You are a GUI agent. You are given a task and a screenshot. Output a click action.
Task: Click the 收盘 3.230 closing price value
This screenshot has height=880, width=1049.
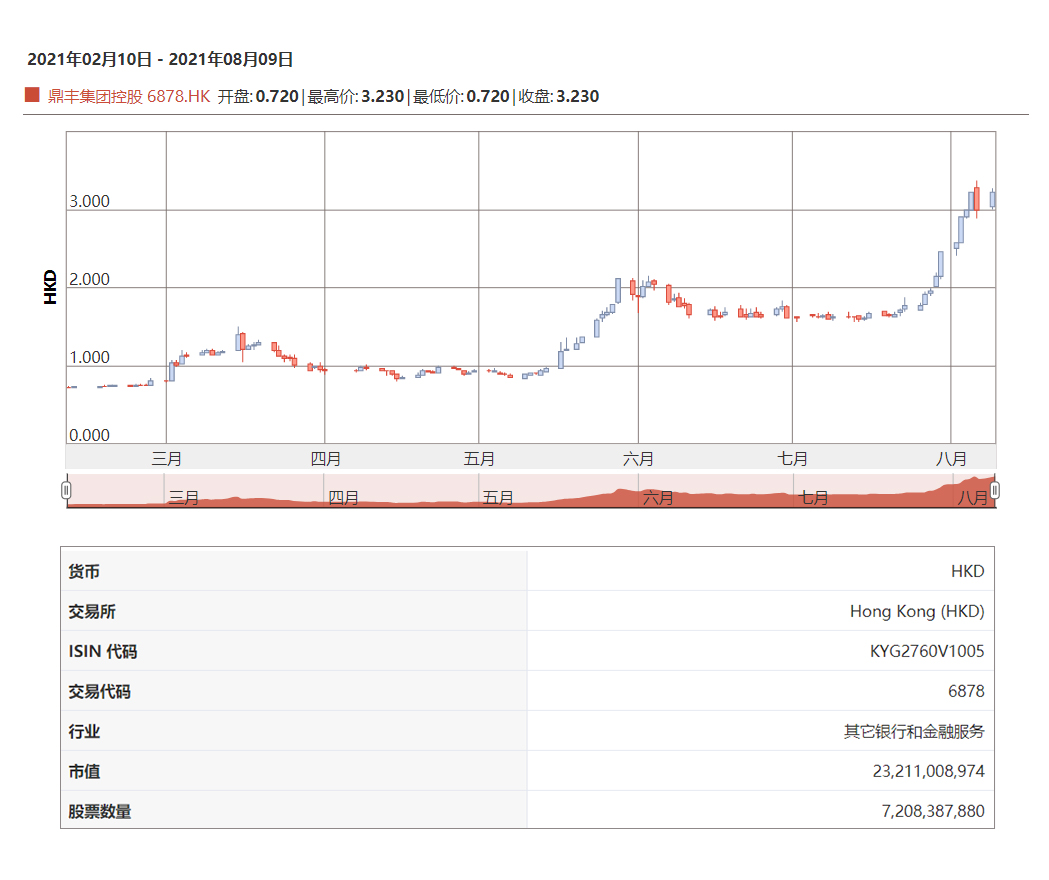577,96
